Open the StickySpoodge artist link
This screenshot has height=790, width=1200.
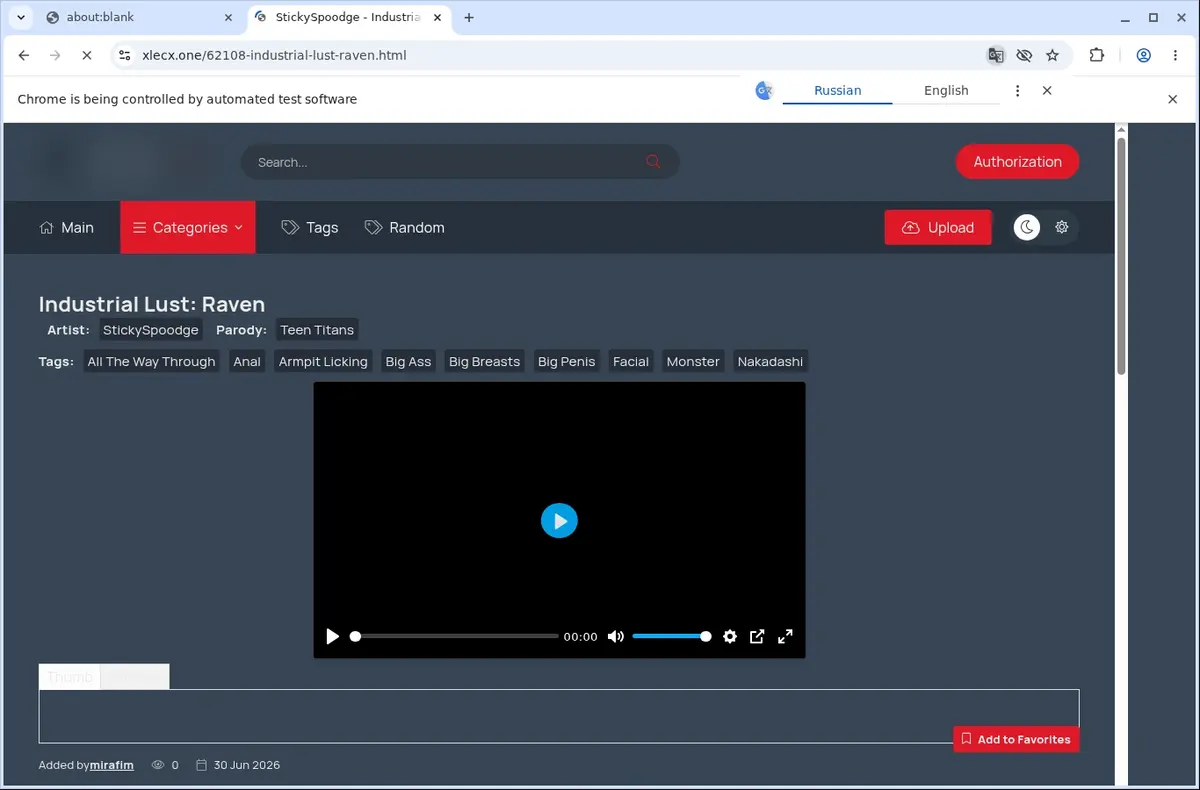point(151,330)
